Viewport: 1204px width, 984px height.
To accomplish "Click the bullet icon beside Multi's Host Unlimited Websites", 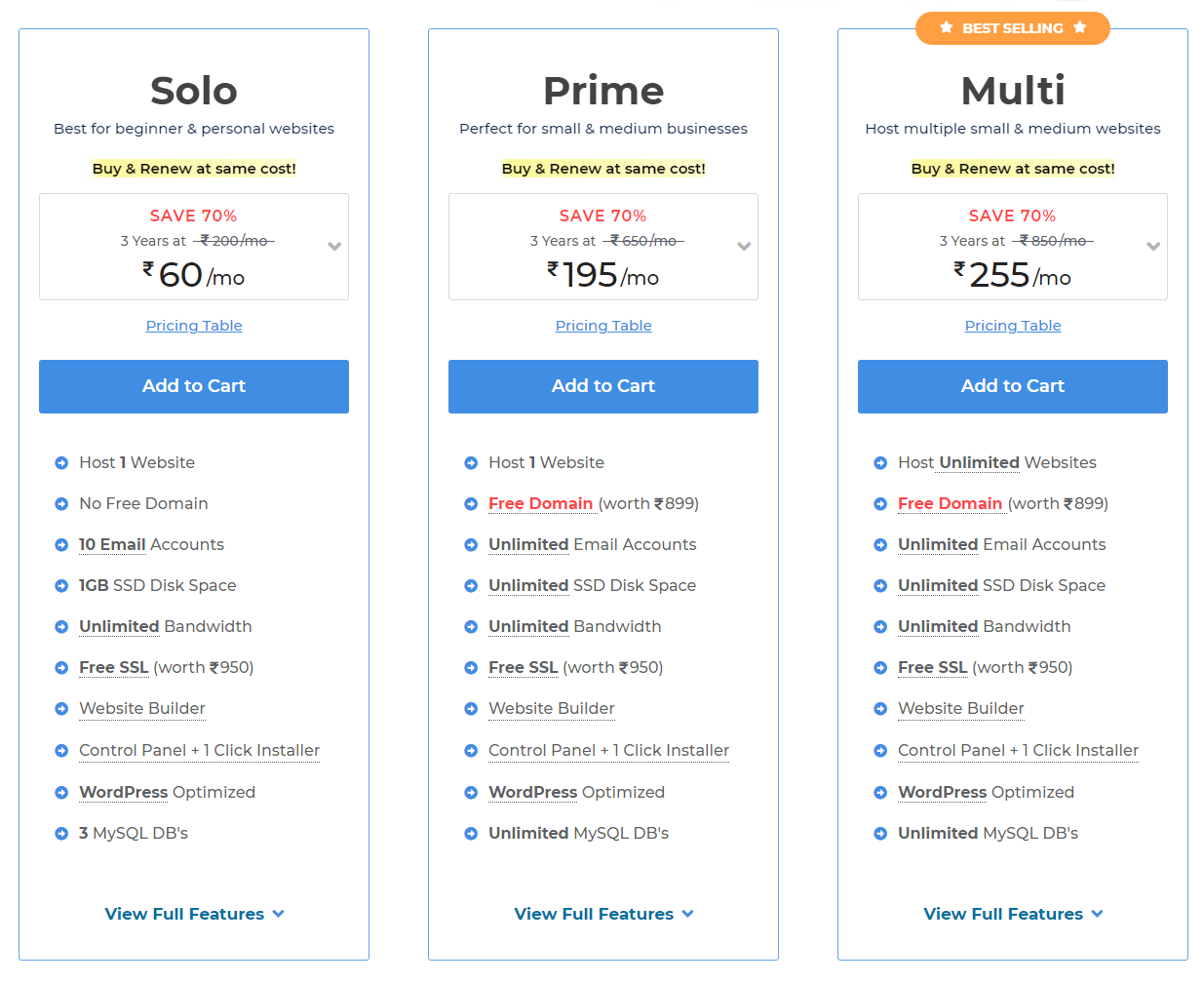I will [880, 463].
